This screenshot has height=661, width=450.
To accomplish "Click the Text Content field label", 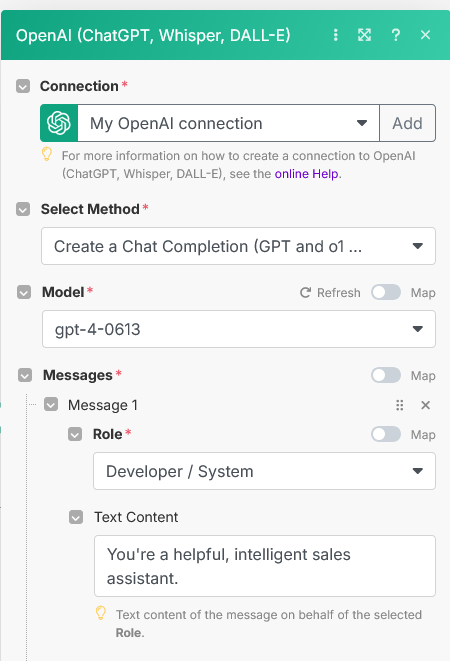I will [x=136, y=517].
